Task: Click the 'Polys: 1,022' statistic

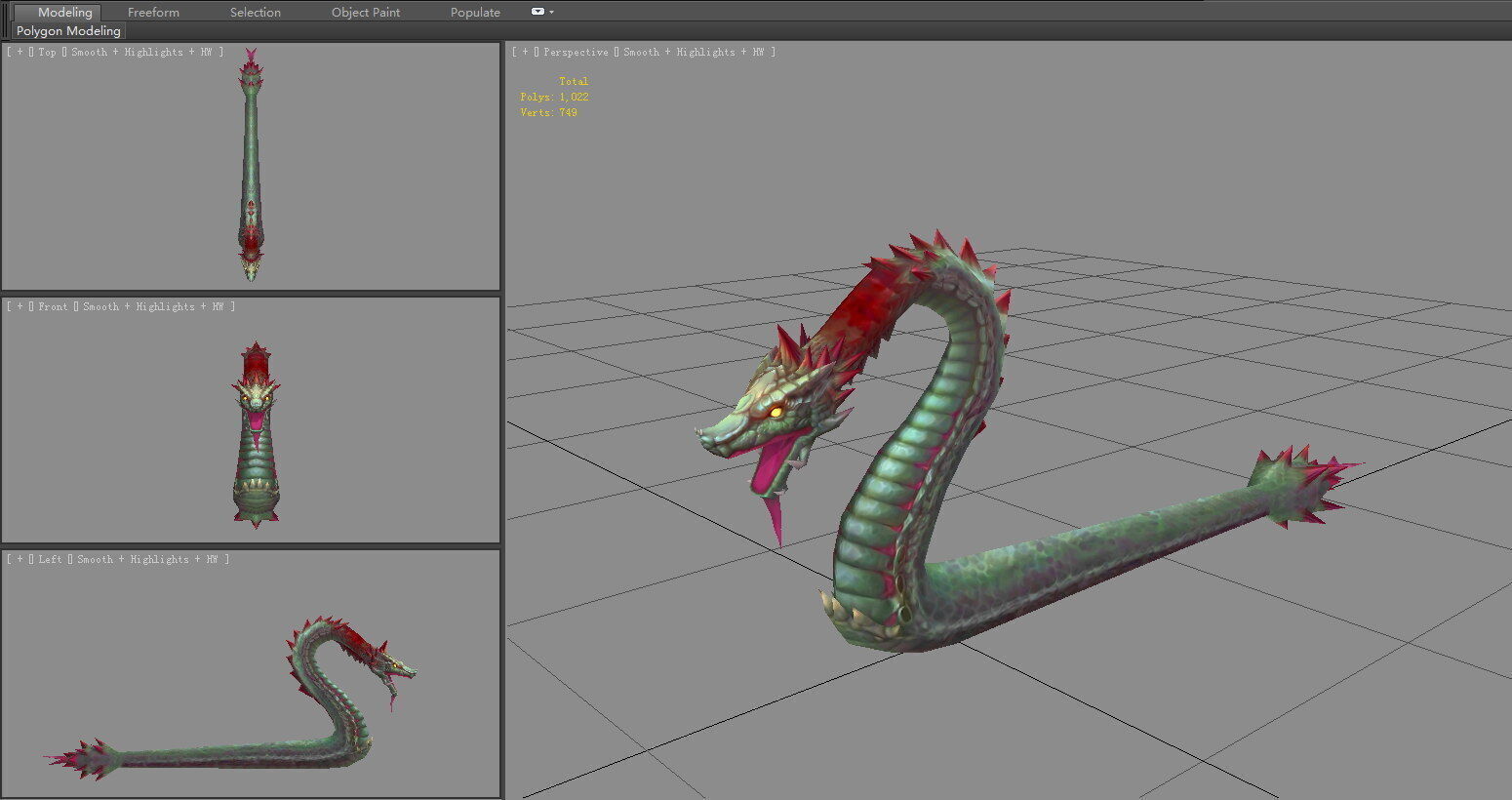Action: click(554, 97)
